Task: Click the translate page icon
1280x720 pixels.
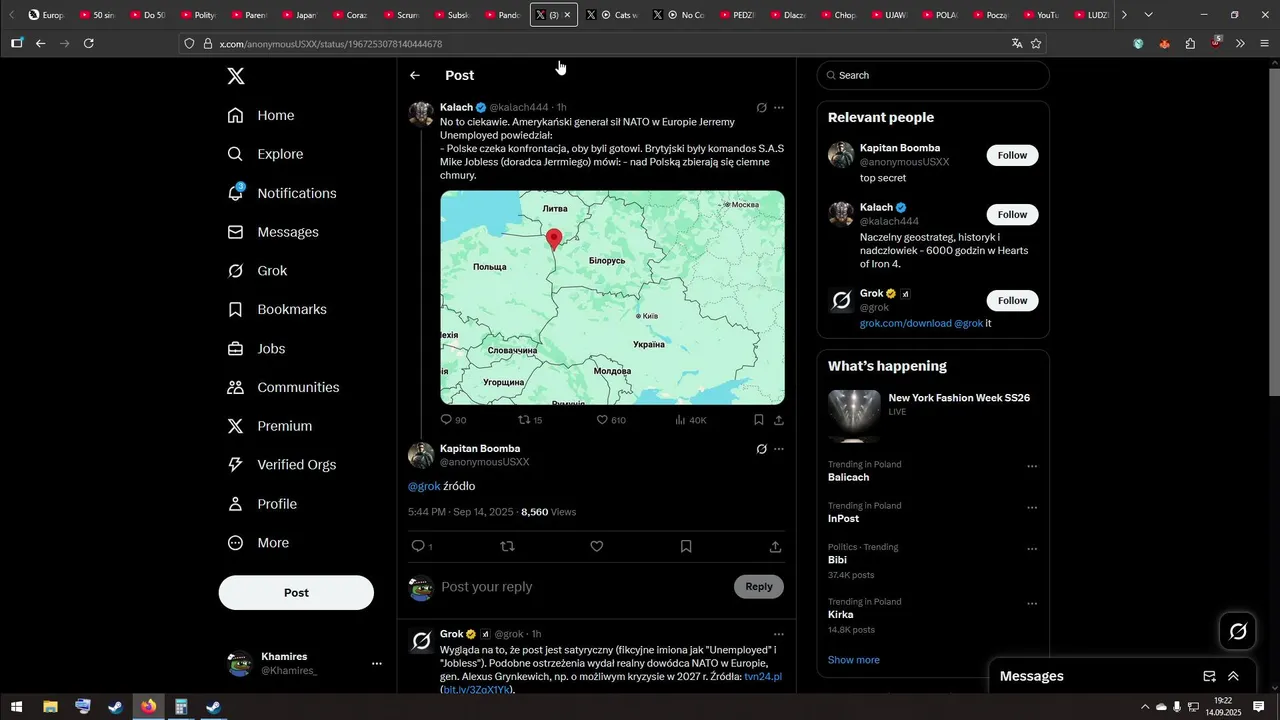Action: coord(1017,44)
